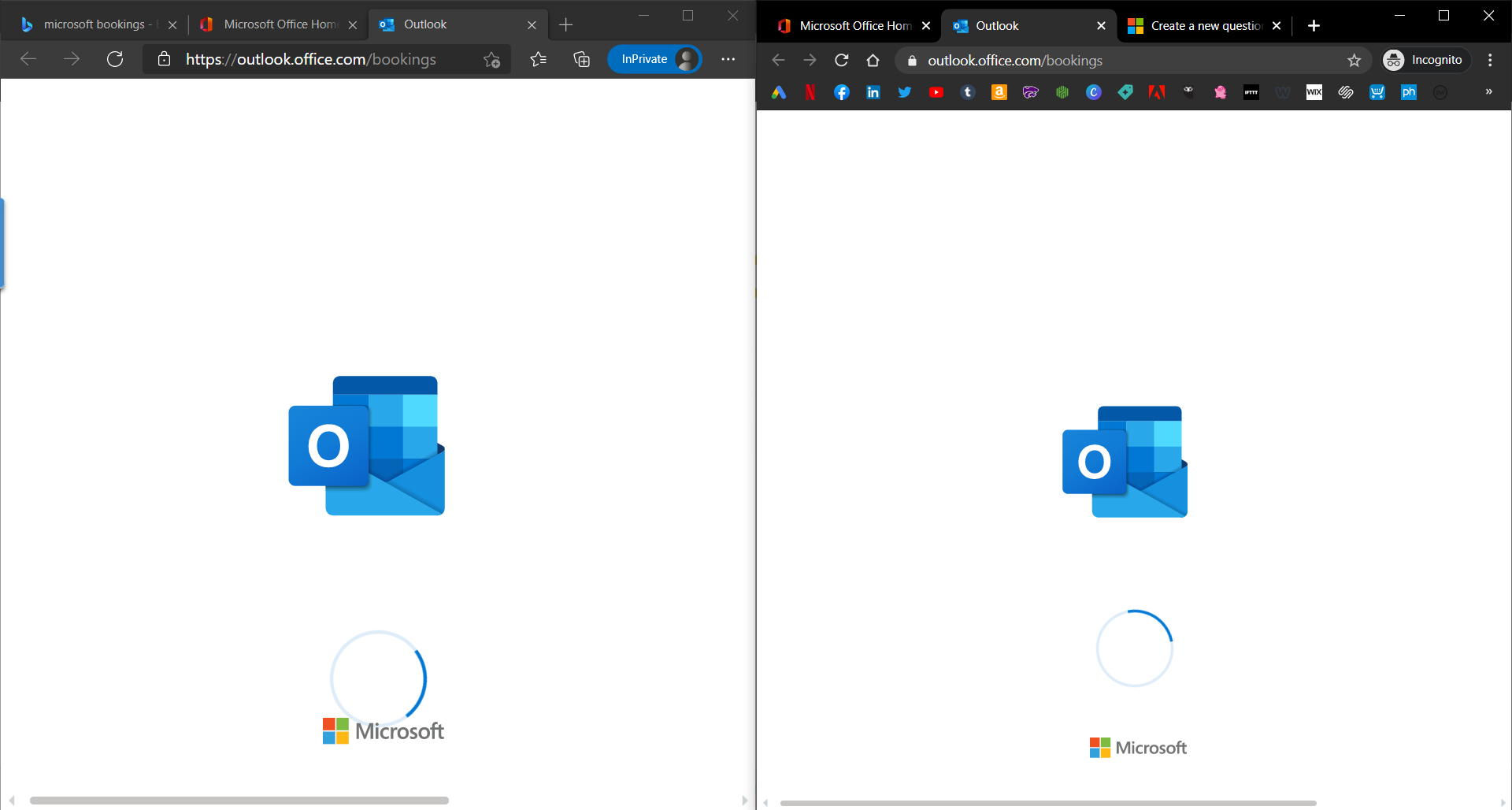Image resolution: width=1512 pixels, height=810 pixels.
Task: Click the InPrivate profile button
Action: 655,59
